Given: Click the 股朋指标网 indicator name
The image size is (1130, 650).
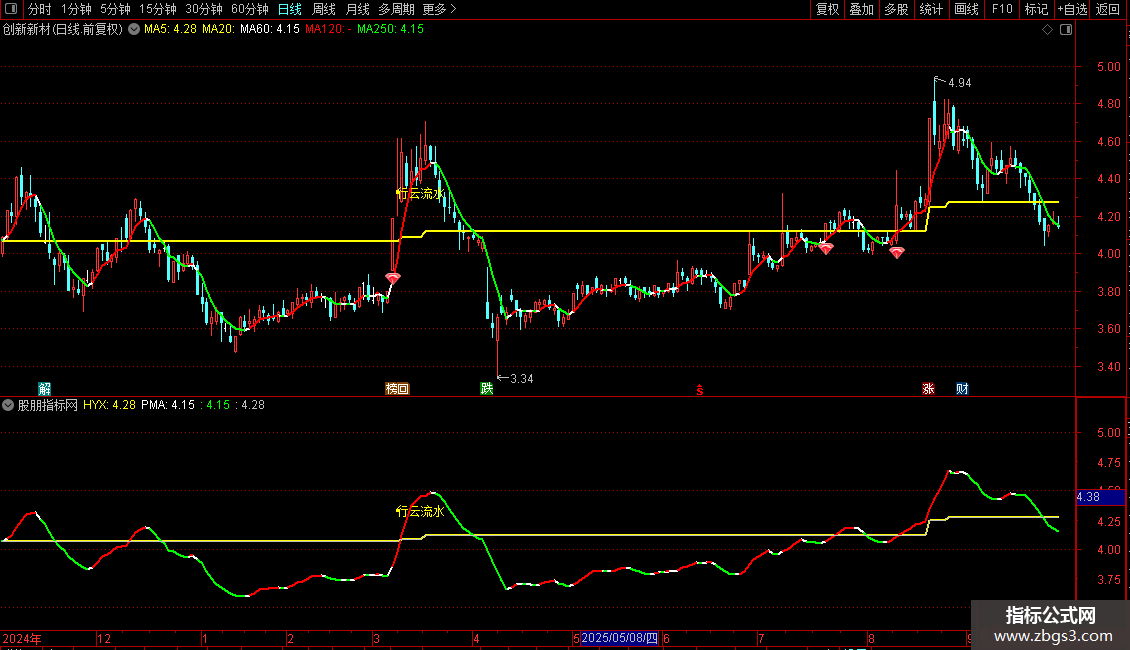Looking at the screenshot, I should click(48, 405).
